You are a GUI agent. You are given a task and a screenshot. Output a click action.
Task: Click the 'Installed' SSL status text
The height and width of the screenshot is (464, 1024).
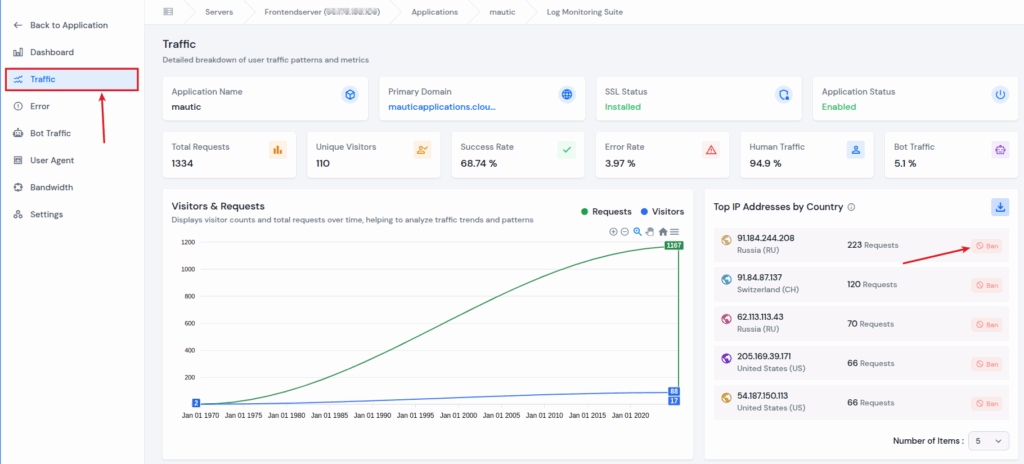coord(623,107)
